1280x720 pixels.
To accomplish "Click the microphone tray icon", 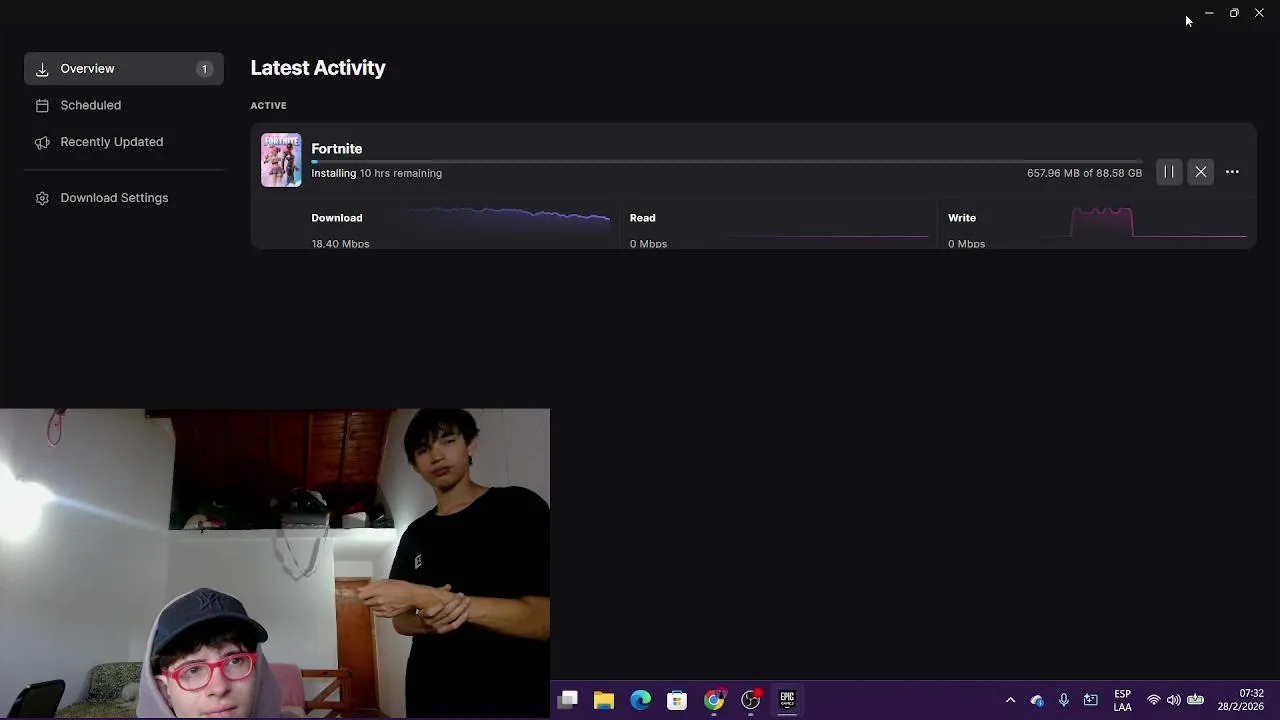I will pyautogui.click(x=1064, y=700).
